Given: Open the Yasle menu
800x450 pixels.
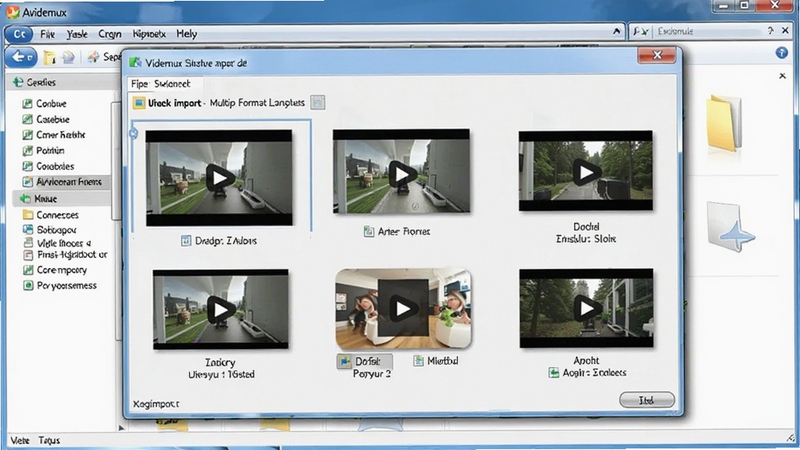Looking at the screenshot, I should click(77, 34).
